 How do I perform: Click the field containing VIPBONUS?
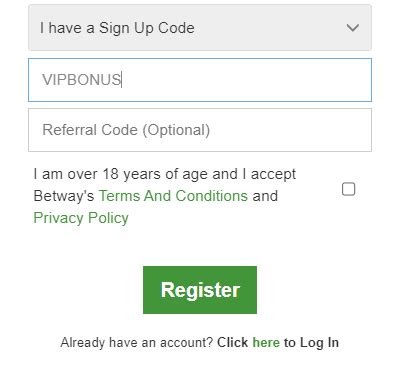[x=200, y=80]
